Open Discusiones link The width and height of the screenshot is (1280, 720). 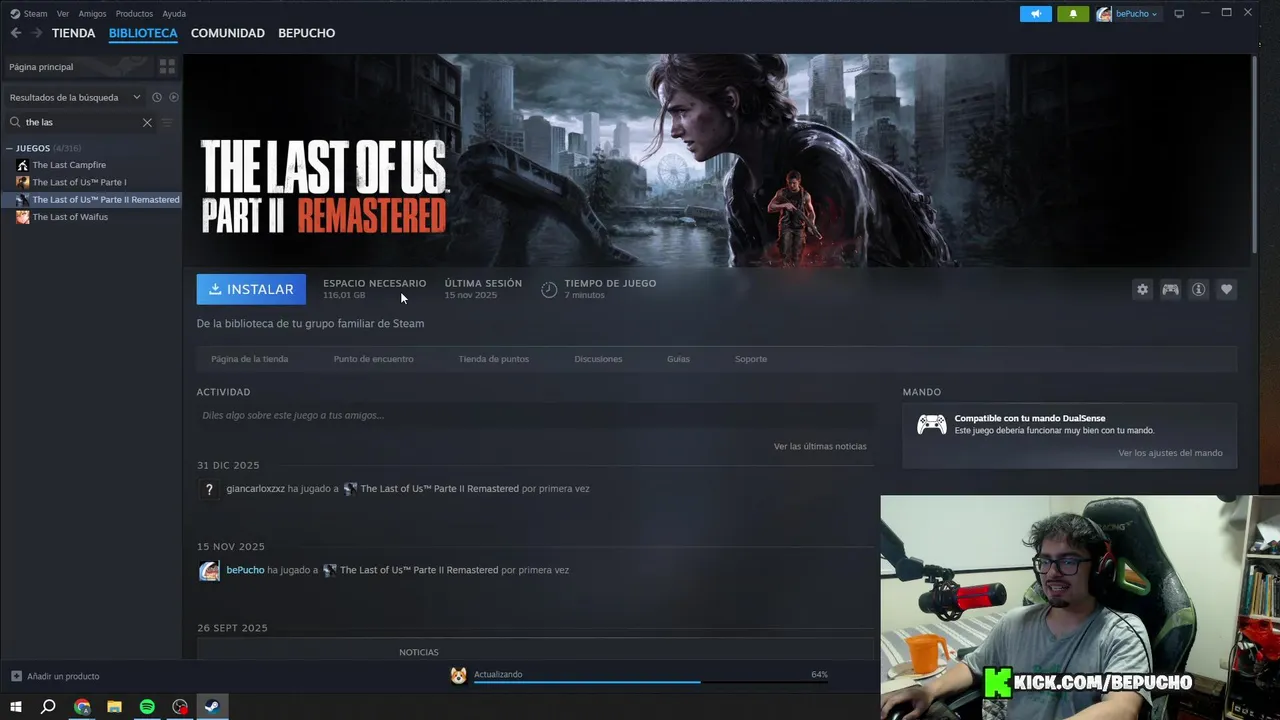(x=598, y=359)
